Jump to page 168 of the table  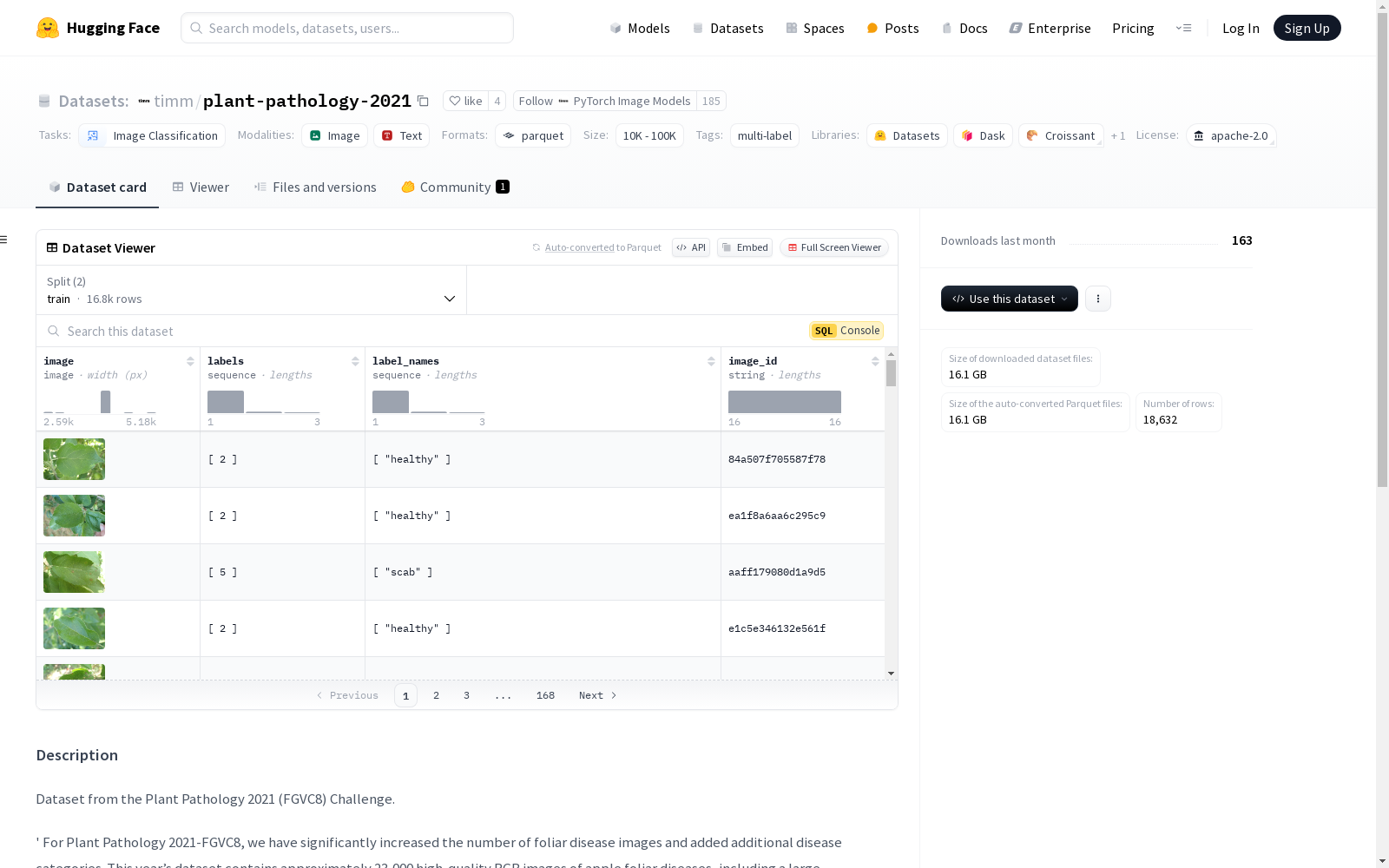coord(545,695)
